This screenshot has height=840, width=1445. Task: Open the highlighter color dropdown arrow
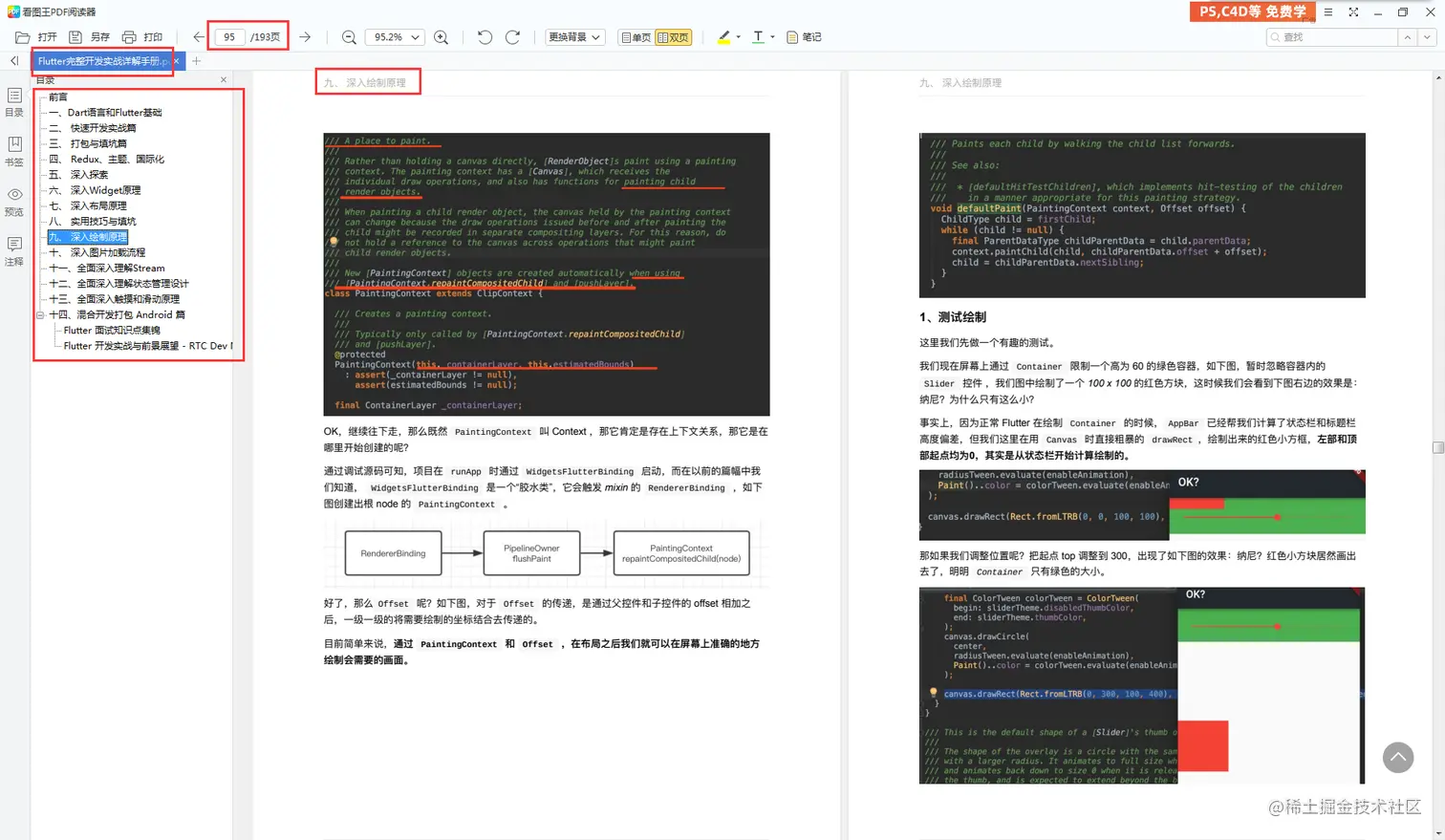[739, 37]
